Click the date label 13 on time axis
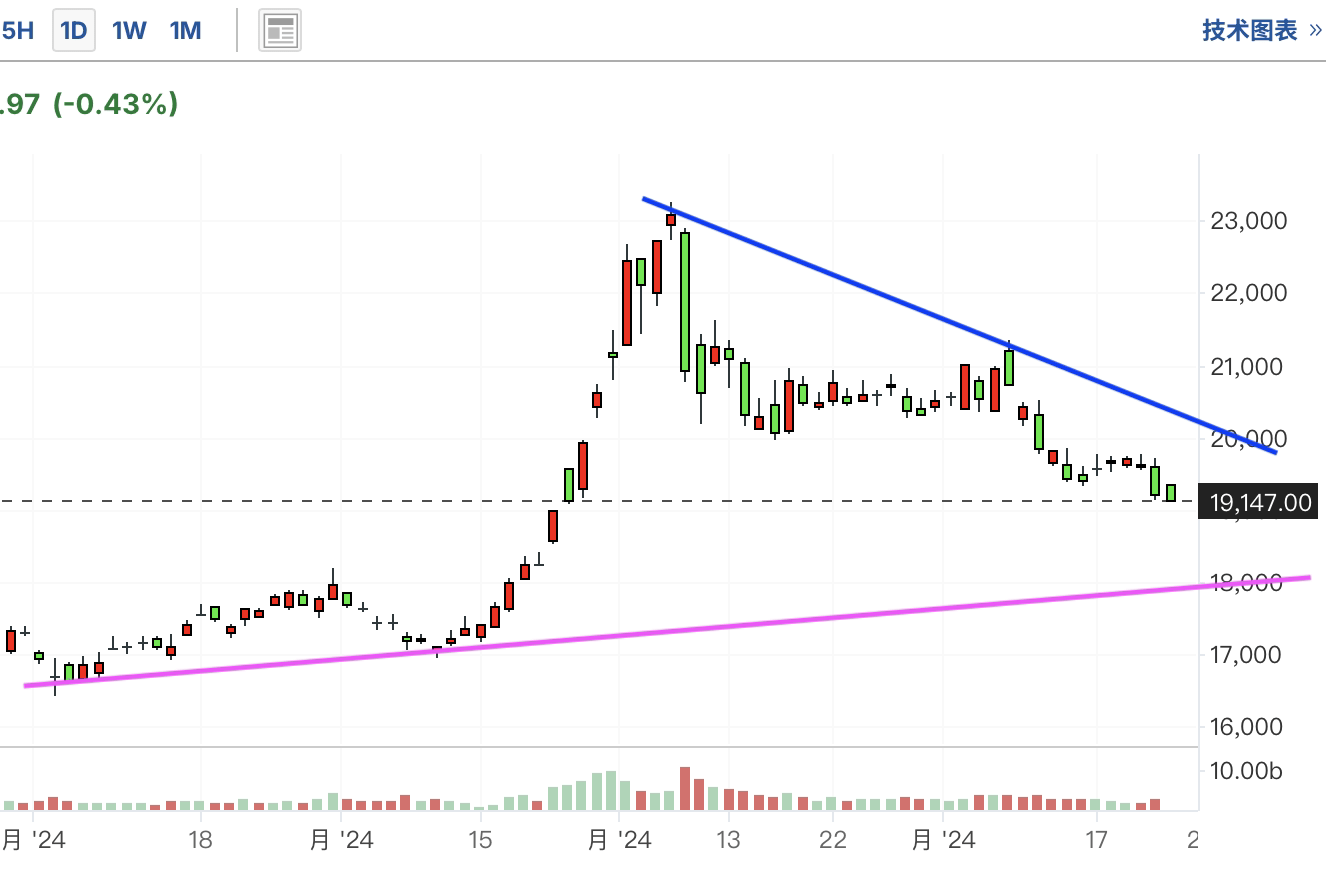This screenshot has height=872, width=1326. pos(729,840)
